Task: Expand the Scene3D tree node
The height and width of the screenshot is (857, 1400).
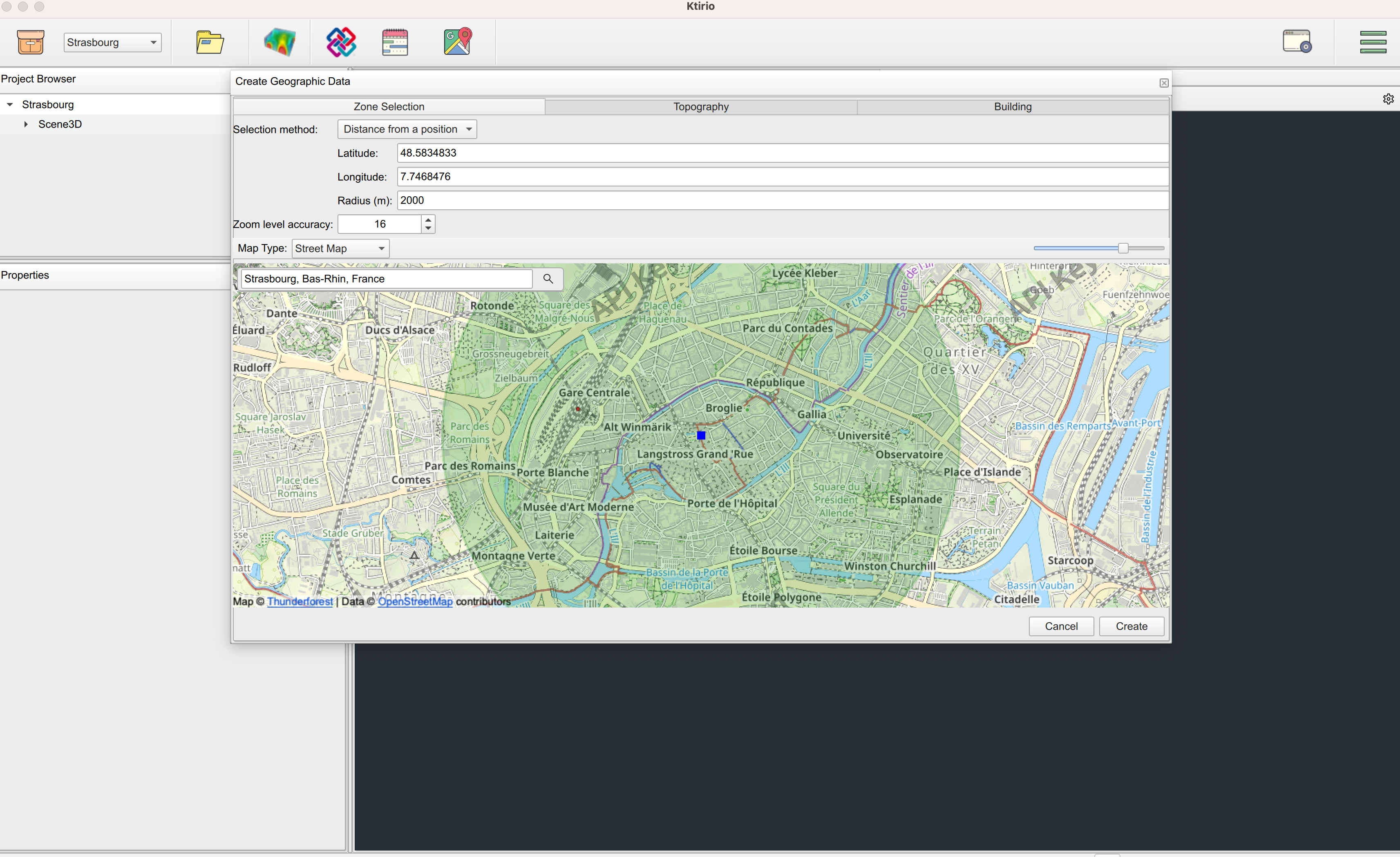Action: click(26, 124)
